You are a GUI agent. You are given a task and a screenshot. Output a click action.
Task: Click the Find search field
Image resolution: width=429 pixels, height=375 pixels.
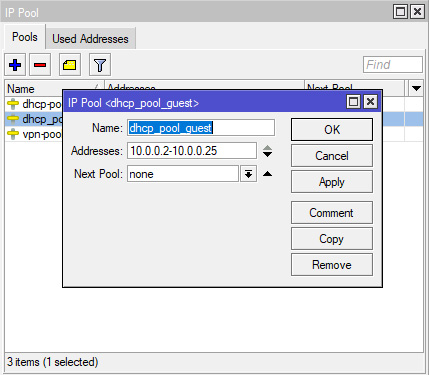coord(393,65)
